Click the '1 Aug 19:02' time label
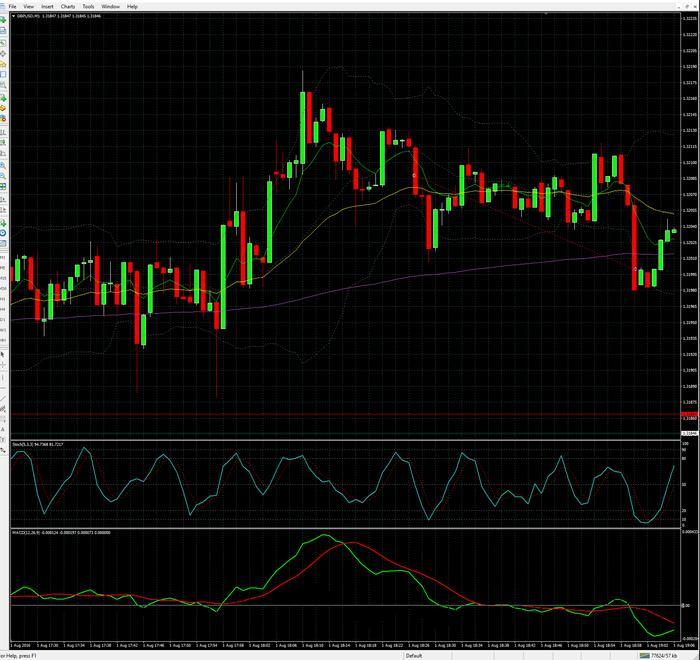This screenshot has height=660, width=700. (x=658, y=645)
